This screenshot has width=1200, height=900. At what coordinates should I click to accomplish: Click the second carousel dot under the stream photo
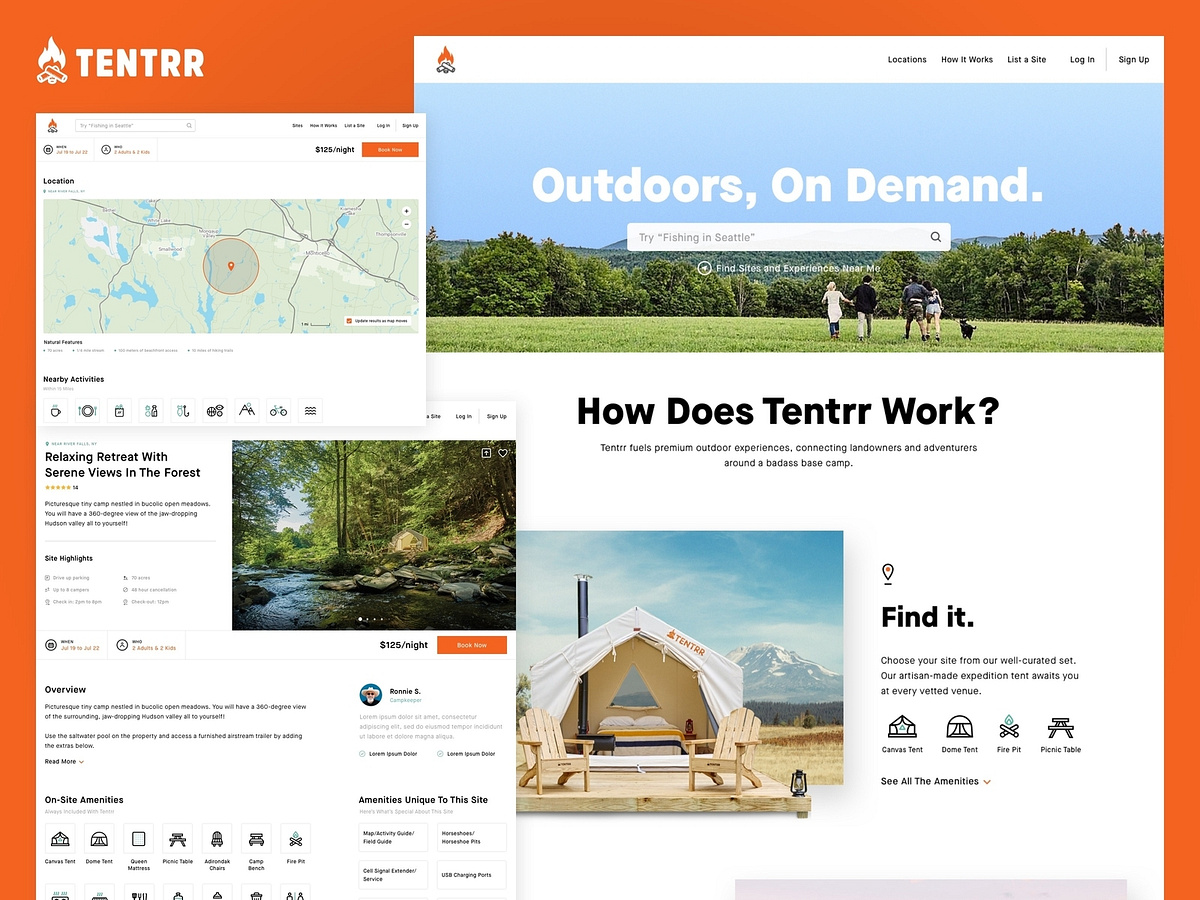click(x=367, y=619)
